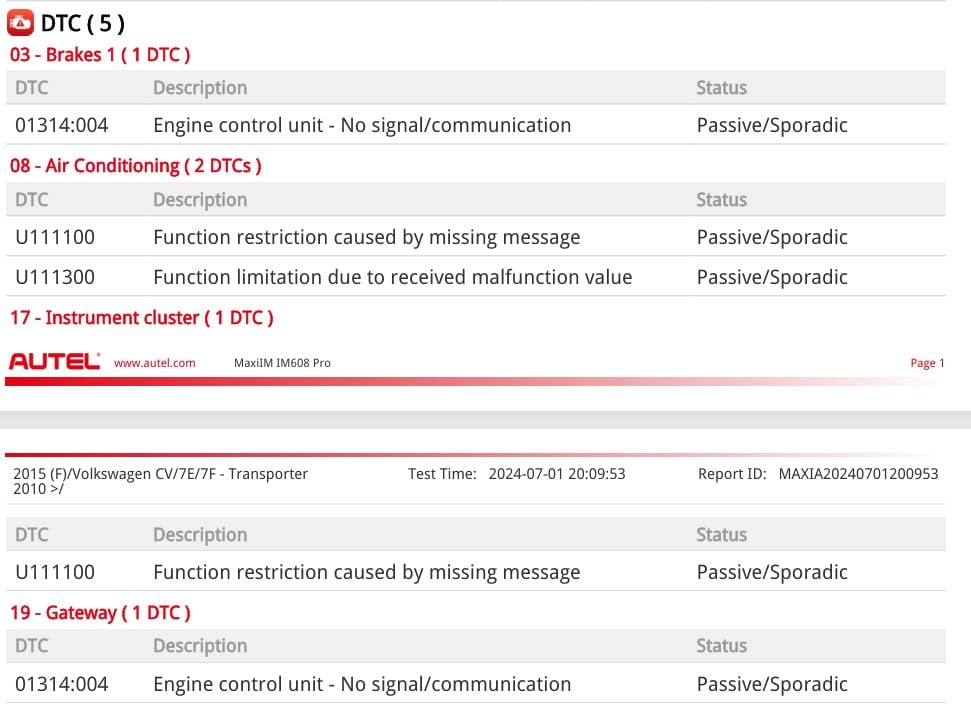The height and width of the screenshot is (708, 971).
Task: Click the Brakes 01314:004 fault code
Action: [62, 125]
